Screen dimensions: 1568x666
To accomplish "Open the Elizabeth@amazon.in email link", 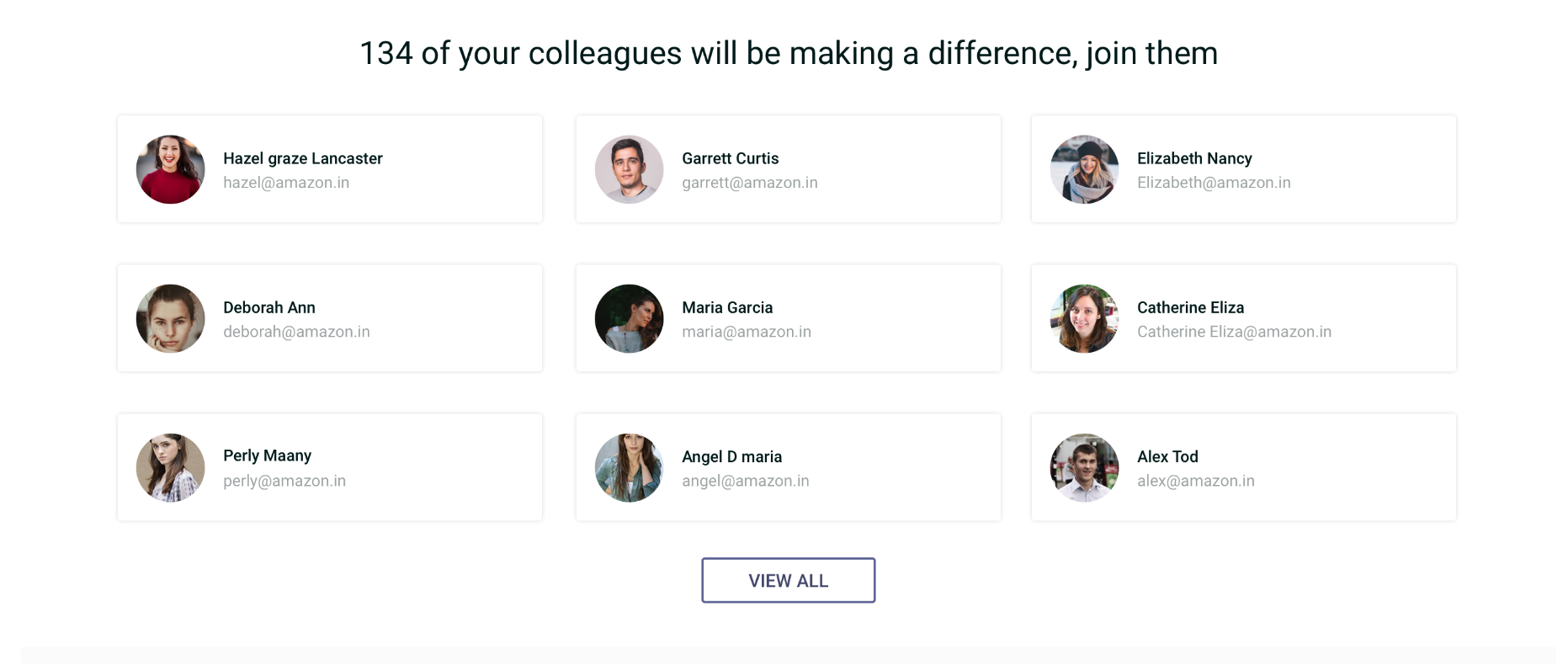I will point(1213,183).
